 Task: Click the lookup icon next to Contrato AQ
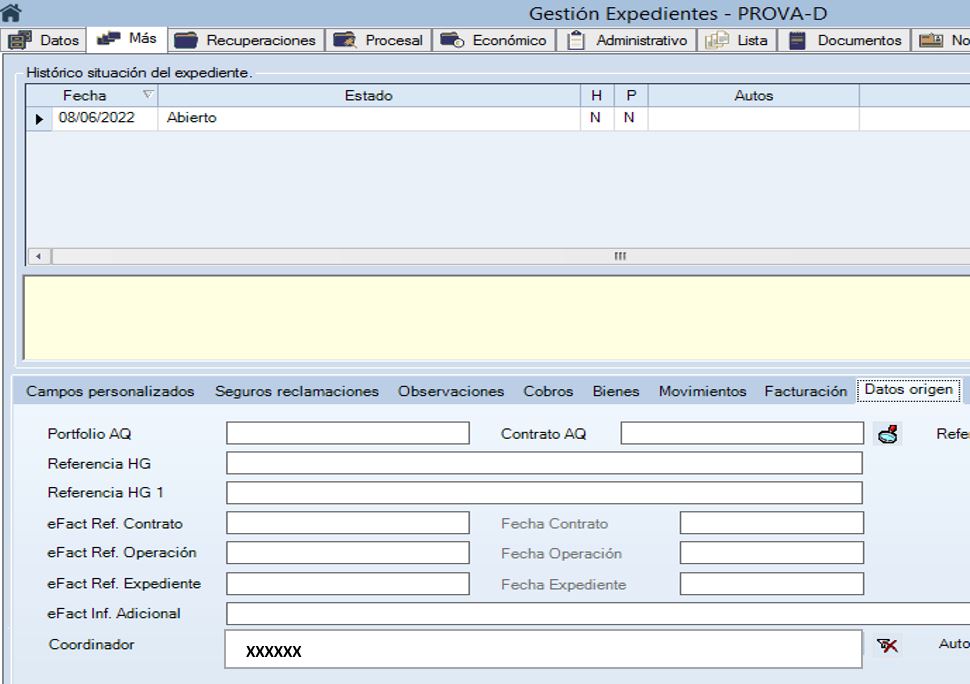(x=886, y=433)
